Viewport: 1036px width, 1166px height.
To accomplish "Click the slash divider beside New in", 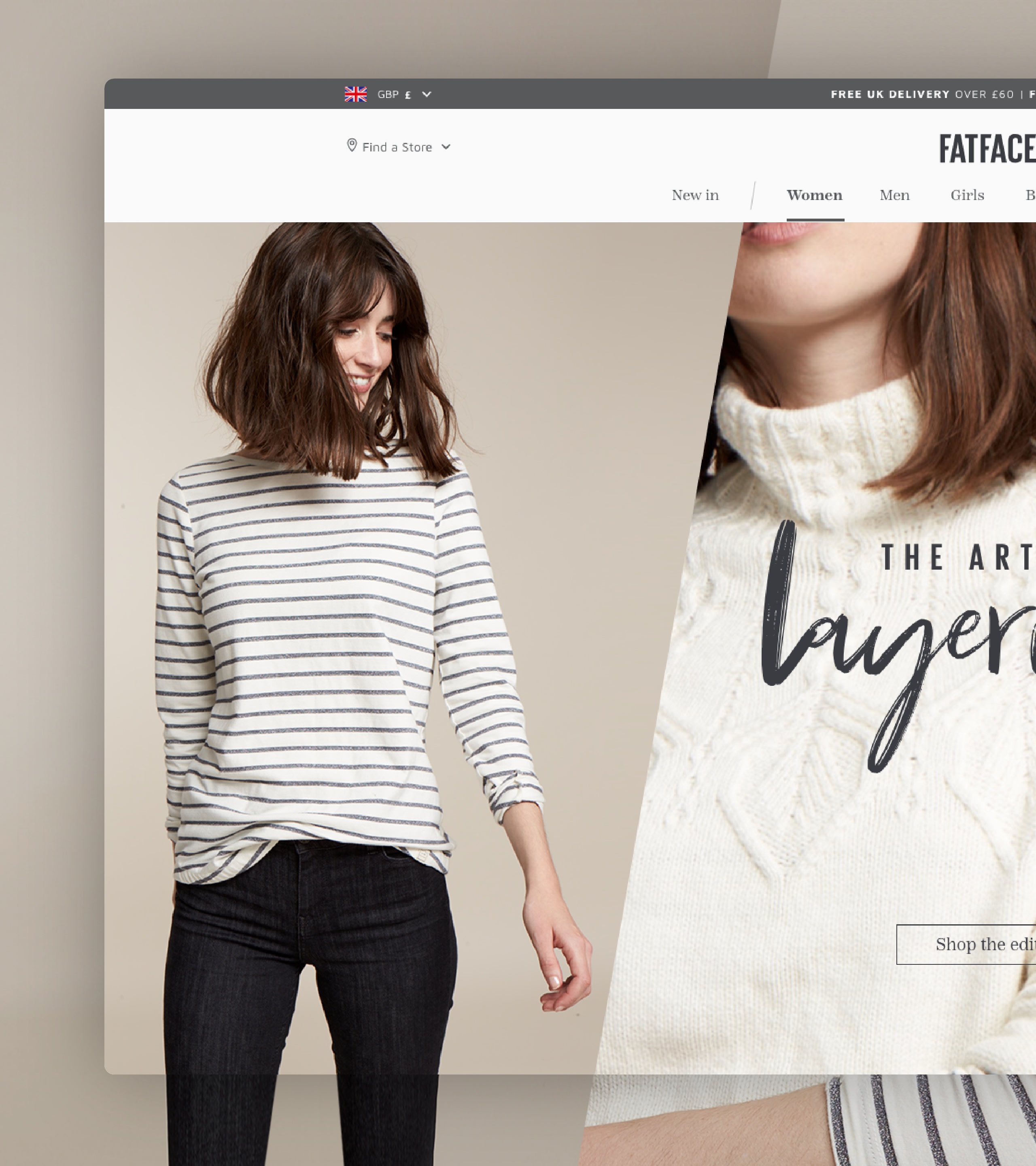I will point(753,195).
